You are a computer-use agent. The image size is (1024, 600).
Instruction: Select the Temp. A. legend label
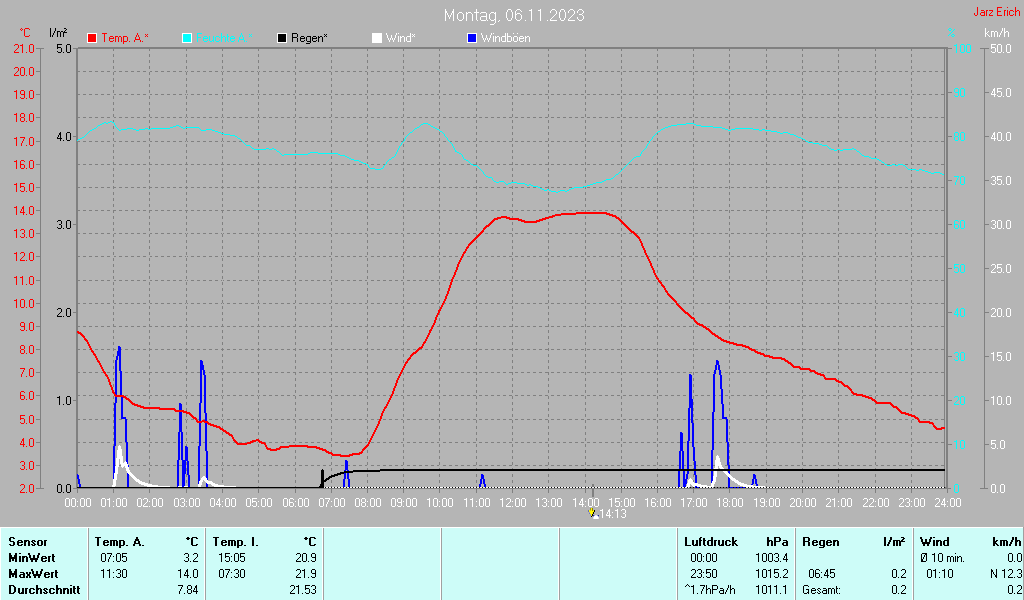click(125, 38)
